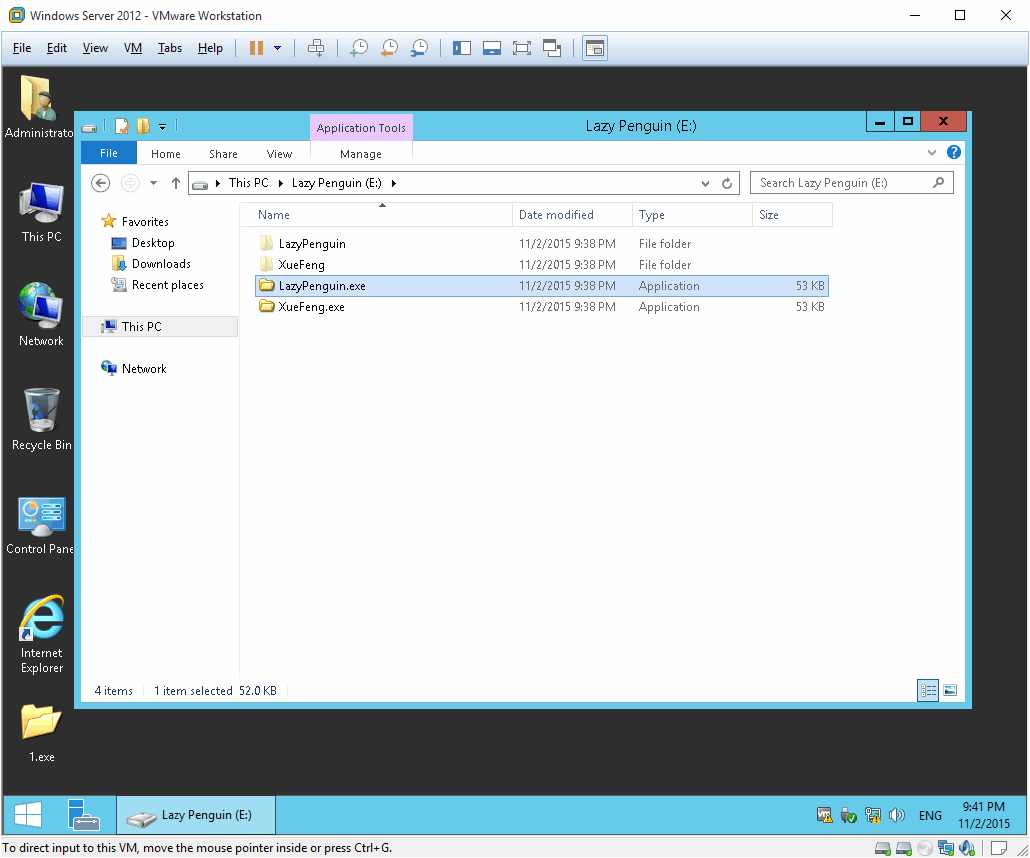The width and height of the screenshot is (1030, 858).
Task: Go back in Explorer navigation
Action: point(101,183)
